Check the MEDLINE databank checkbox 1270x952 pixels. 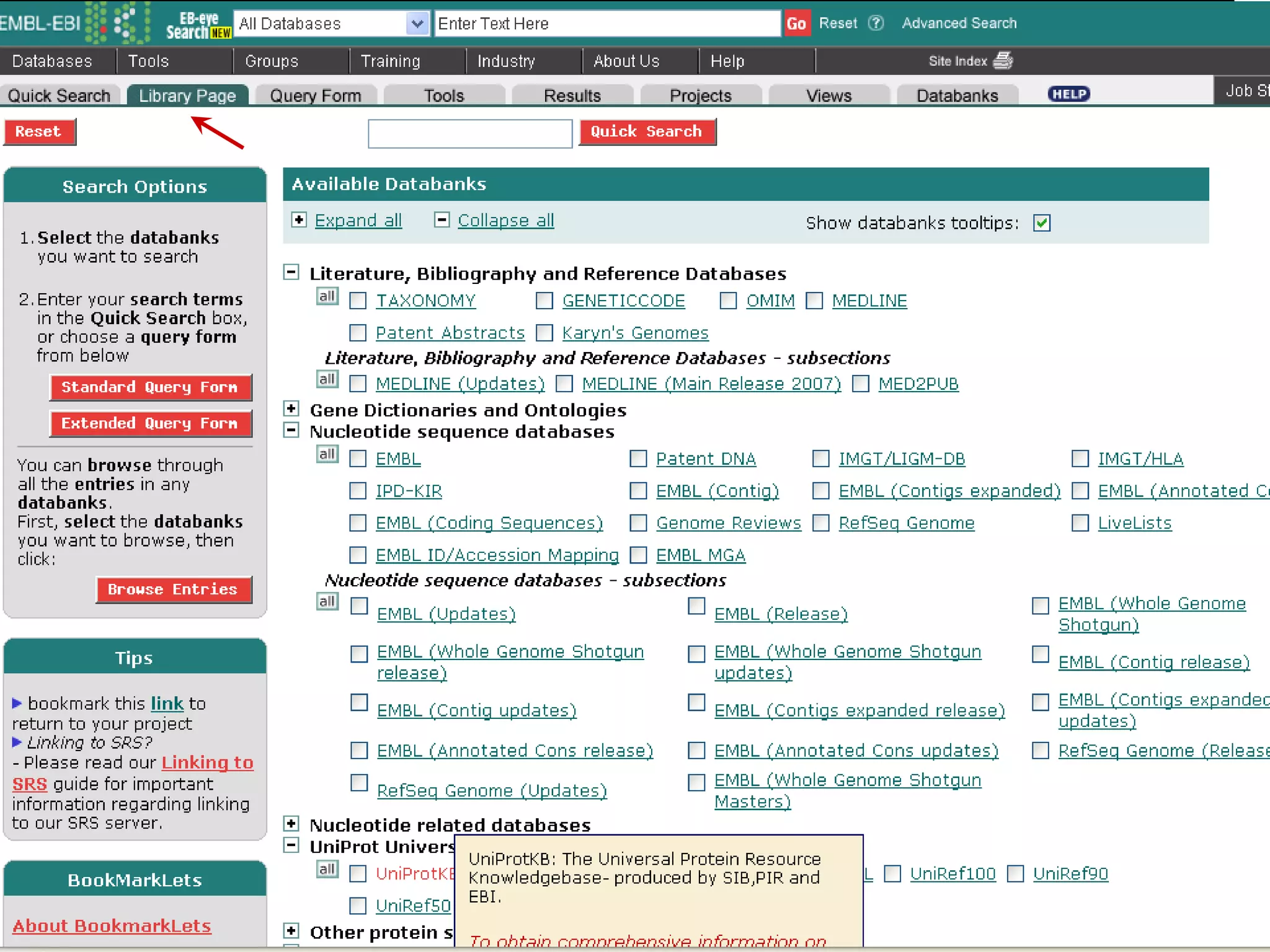click(814, 301)
